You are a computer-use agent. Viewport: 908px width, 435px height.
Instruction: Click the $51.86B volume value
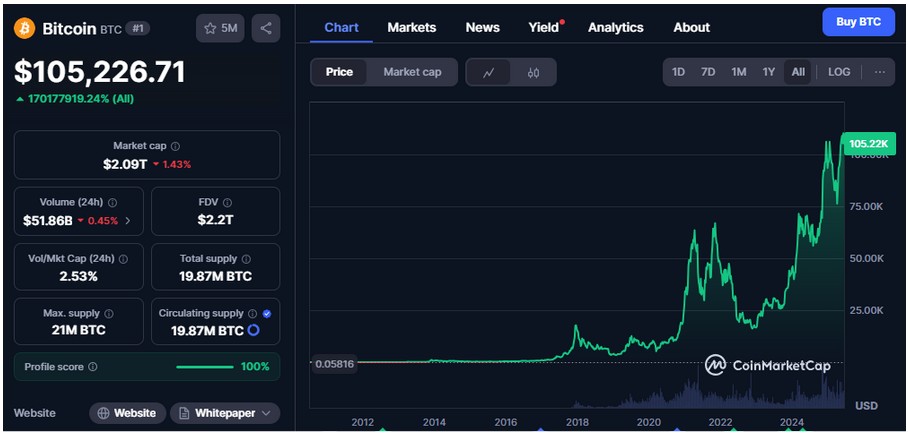pyautogui.click(x=47, y=220)
